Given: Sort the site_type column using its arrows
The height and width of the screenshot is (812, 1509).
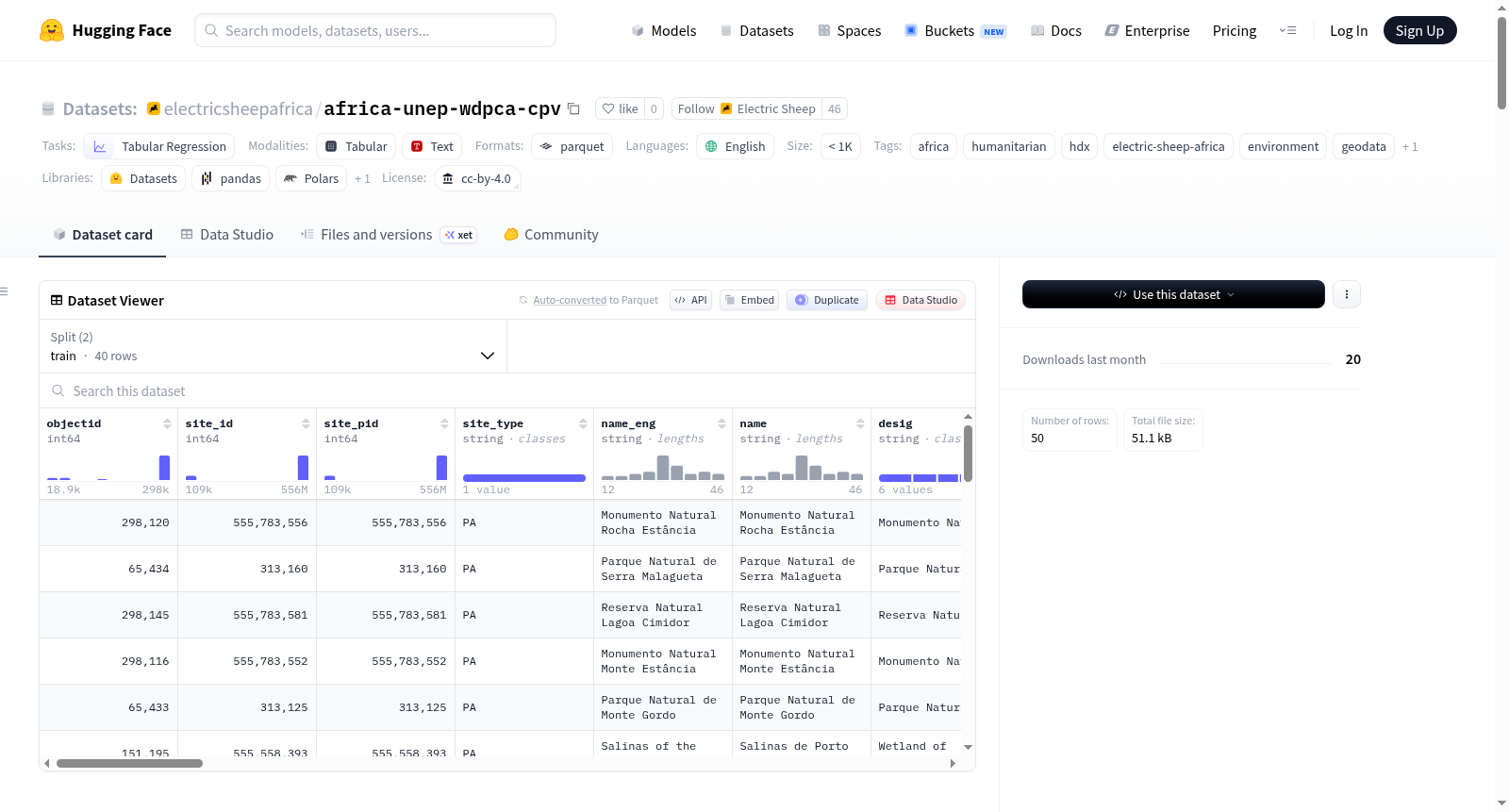Looking at the screenshot, I should [x=583, y=423].
